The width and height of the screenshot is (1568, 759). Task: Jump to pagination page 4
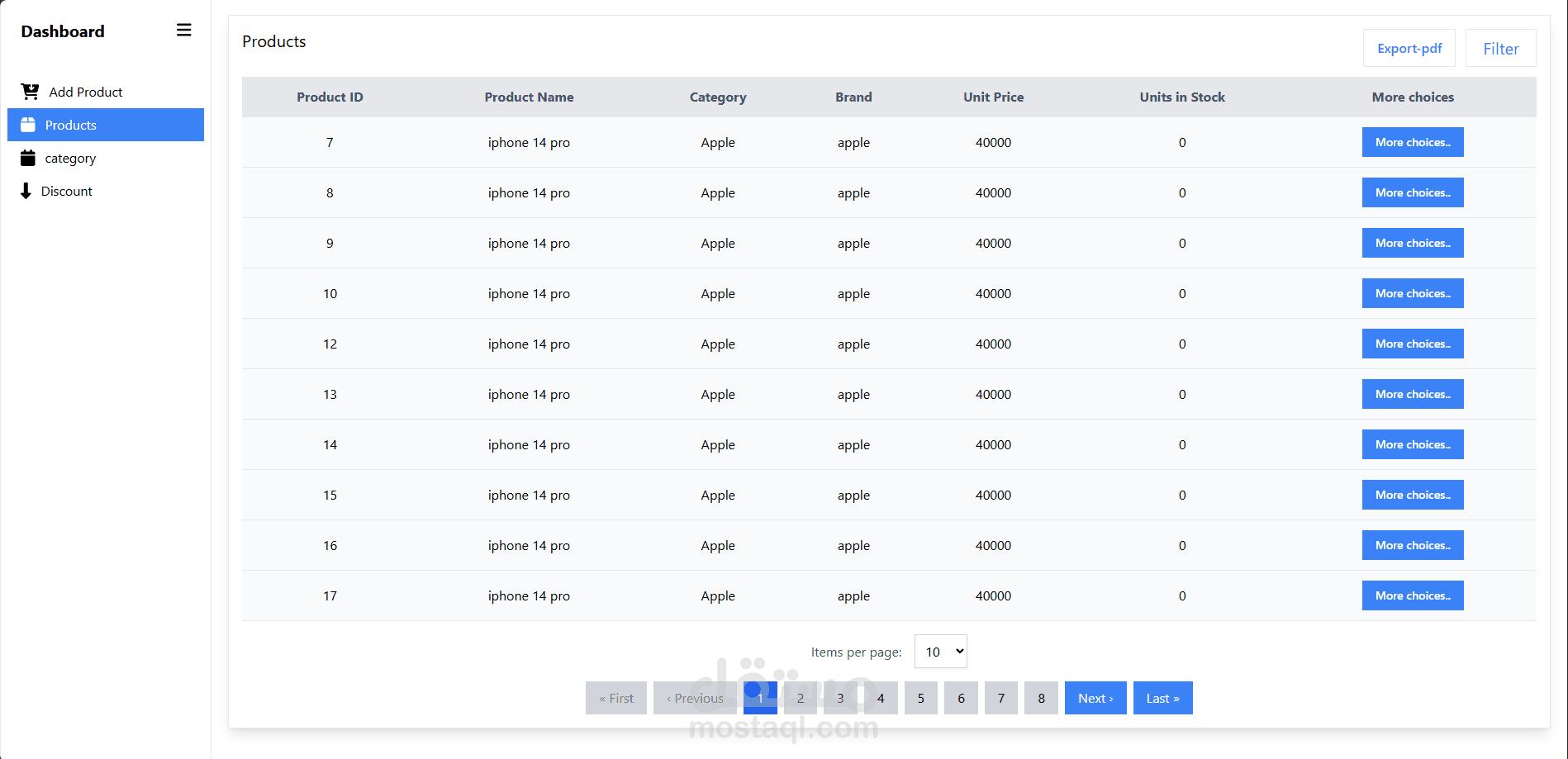click(881, 698)
